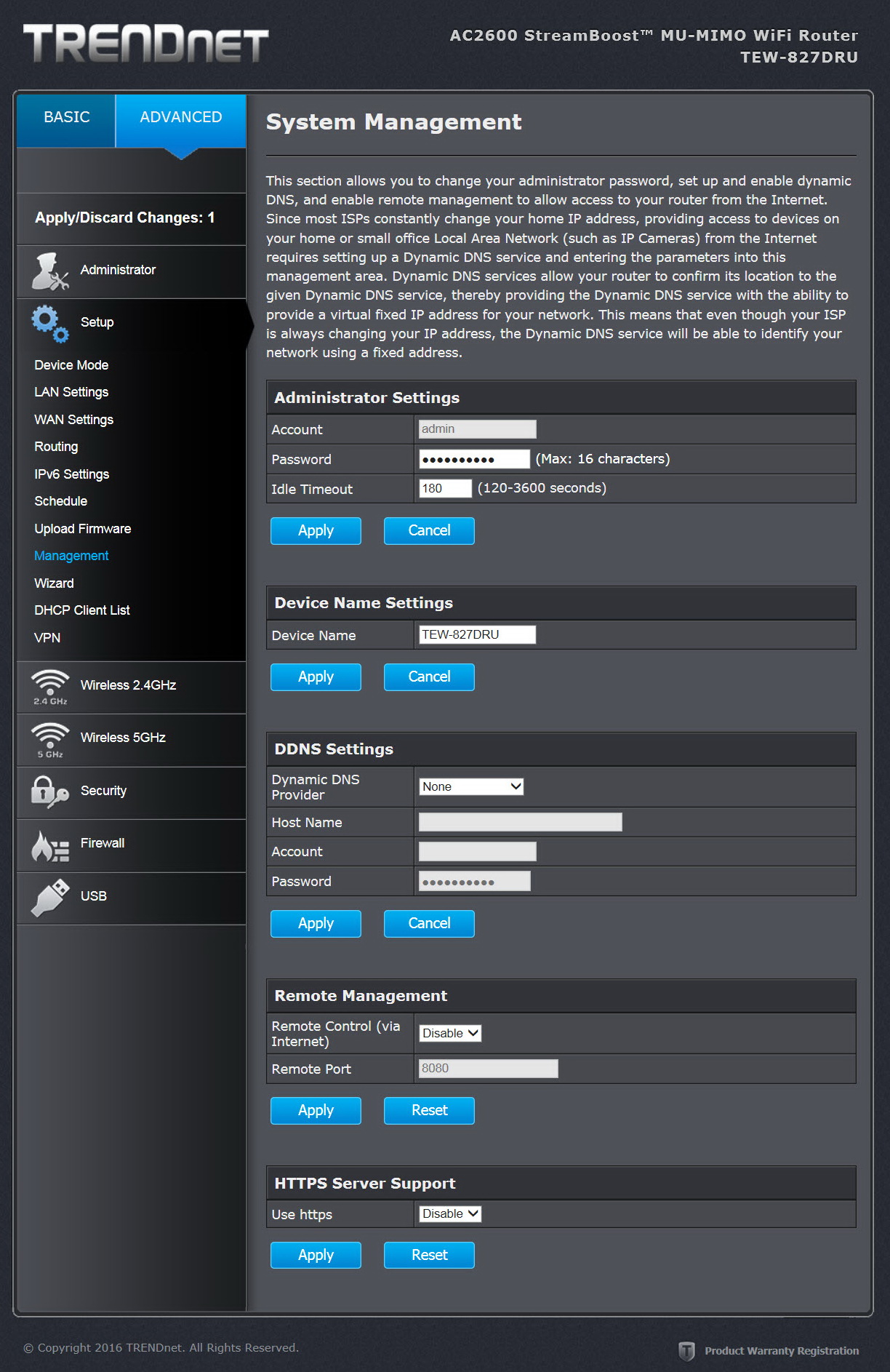Open the VPN page

point(47,638)
